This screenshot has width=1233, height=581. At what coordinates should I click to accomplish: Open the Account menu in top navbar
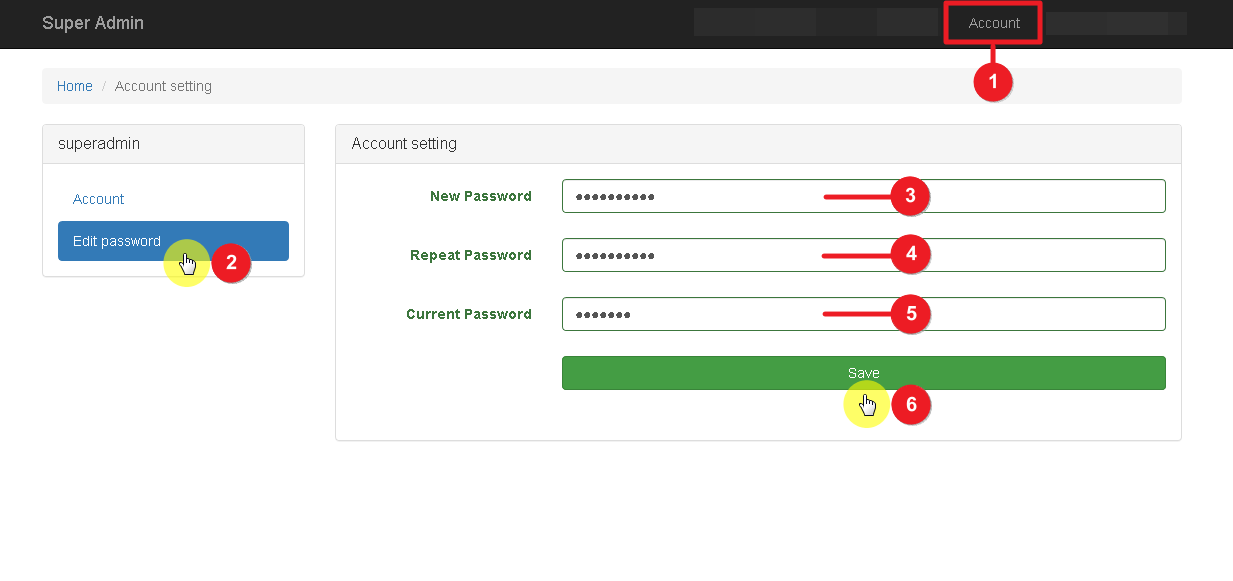click(x=994, y=23)
